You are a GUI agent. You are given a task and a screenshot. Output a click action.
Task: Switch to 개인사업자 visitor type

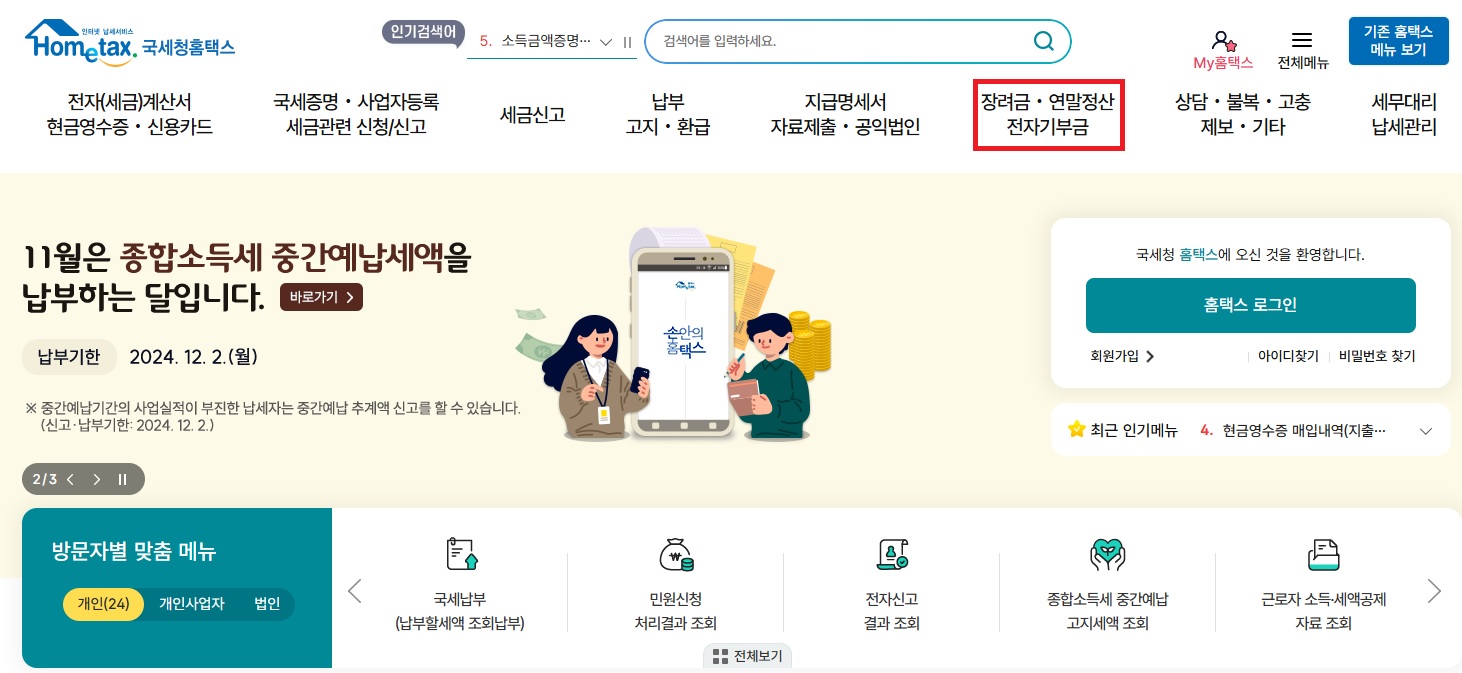point(192,604)
